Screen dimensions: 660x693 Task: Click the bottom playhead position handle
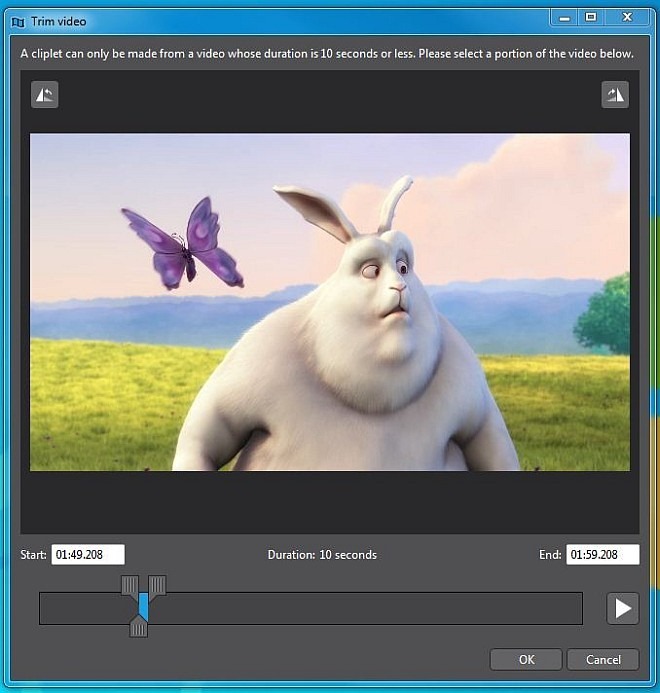point(138,628)
